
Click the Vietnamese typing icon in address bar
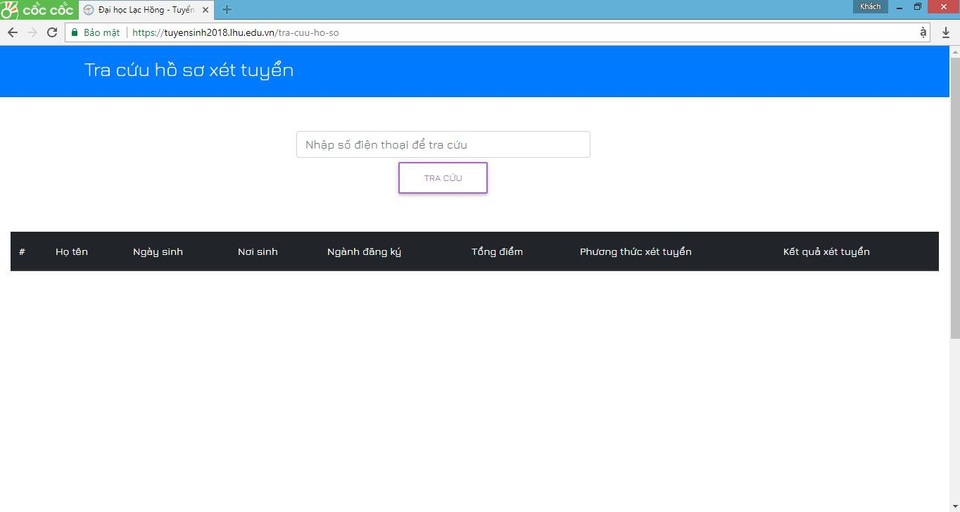[x=923, y=32]
